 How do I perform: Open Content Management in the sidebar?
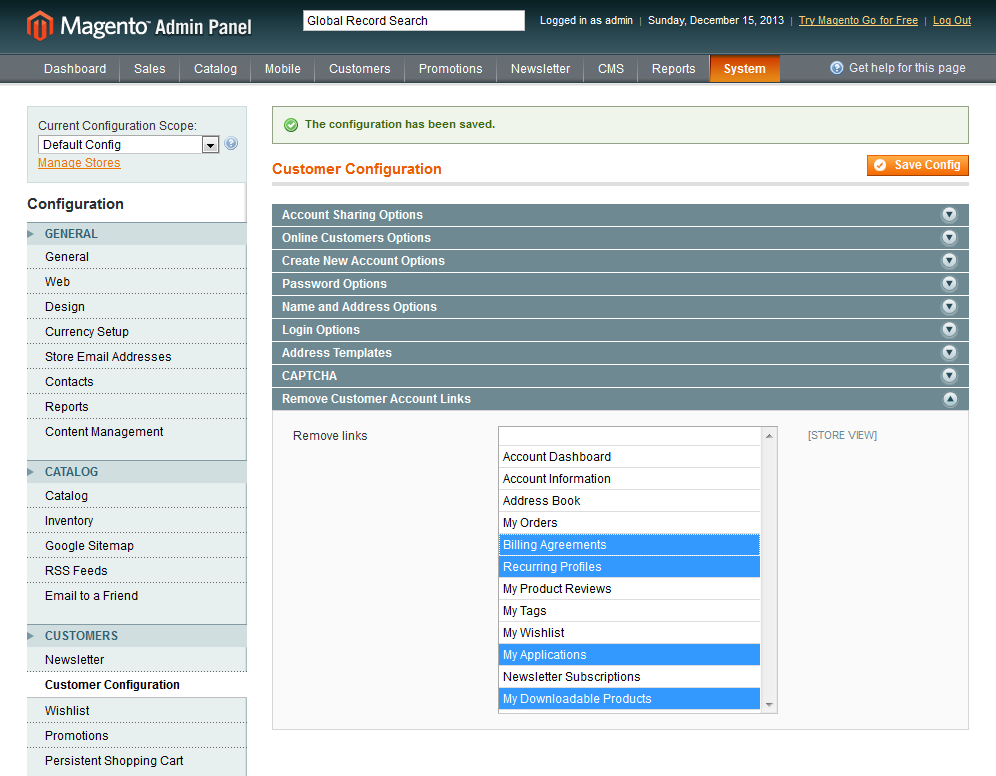point(137,432)
